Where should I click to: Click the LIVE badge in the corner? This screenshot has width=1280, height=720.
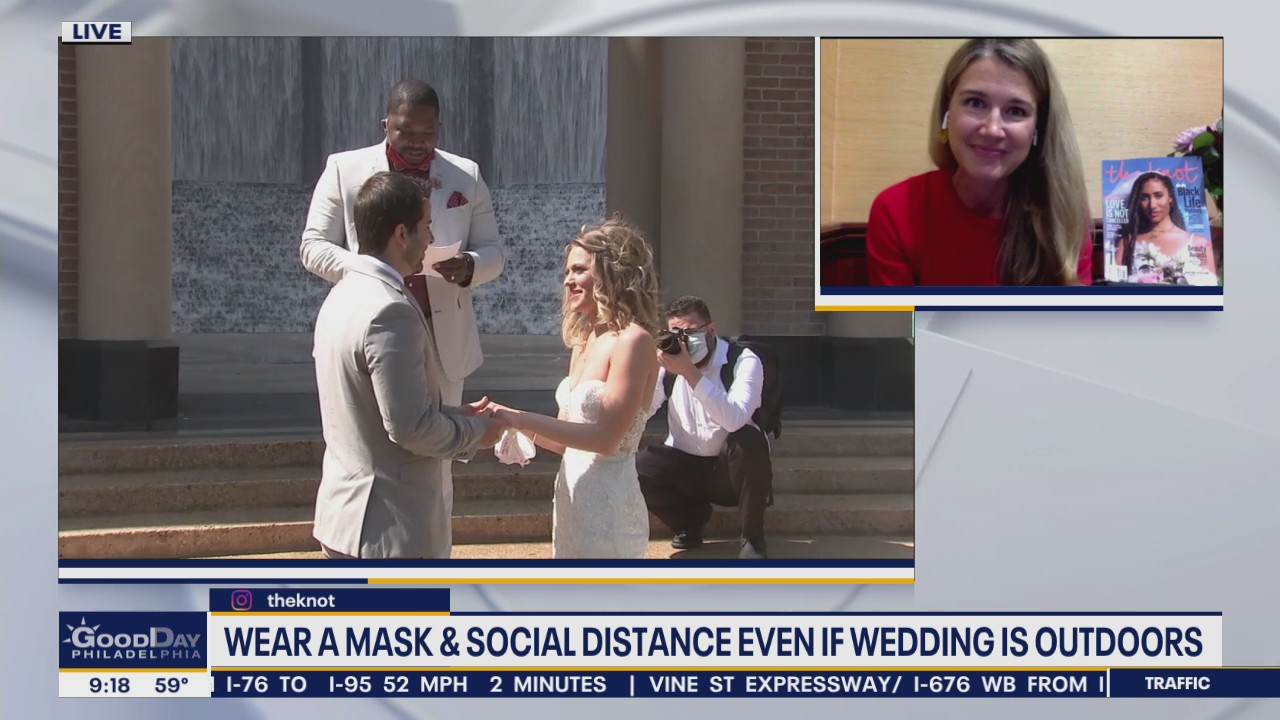(x=97, y=32)
